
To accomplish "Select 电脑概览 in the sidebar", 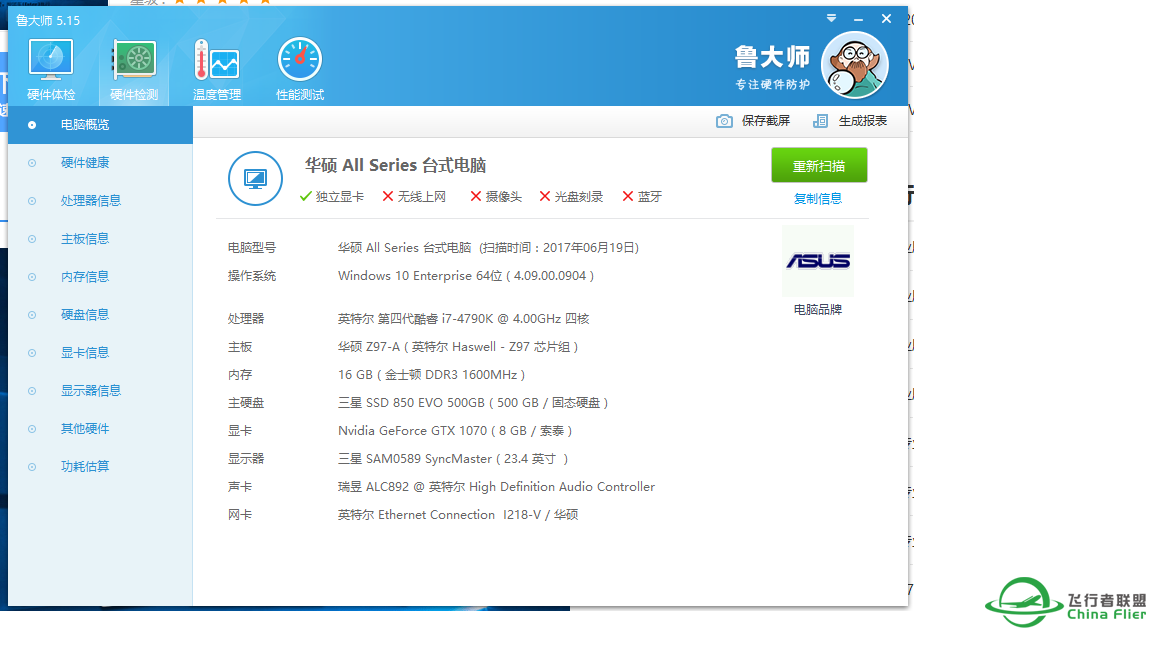I will tap(100, 125).
